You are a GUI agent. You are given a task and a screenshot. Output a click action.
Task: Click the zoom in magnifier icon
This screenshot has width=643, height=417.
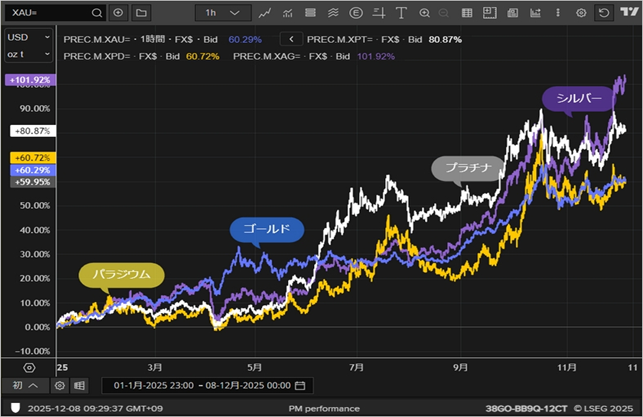(424, 13)
